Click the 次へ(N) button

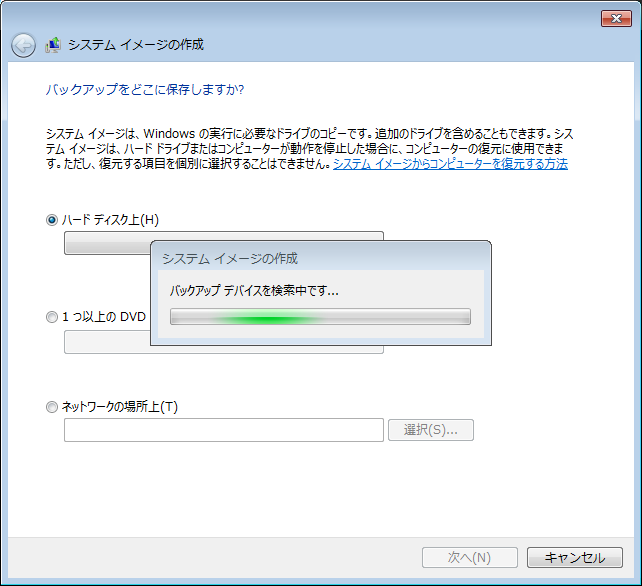[469, 558]
